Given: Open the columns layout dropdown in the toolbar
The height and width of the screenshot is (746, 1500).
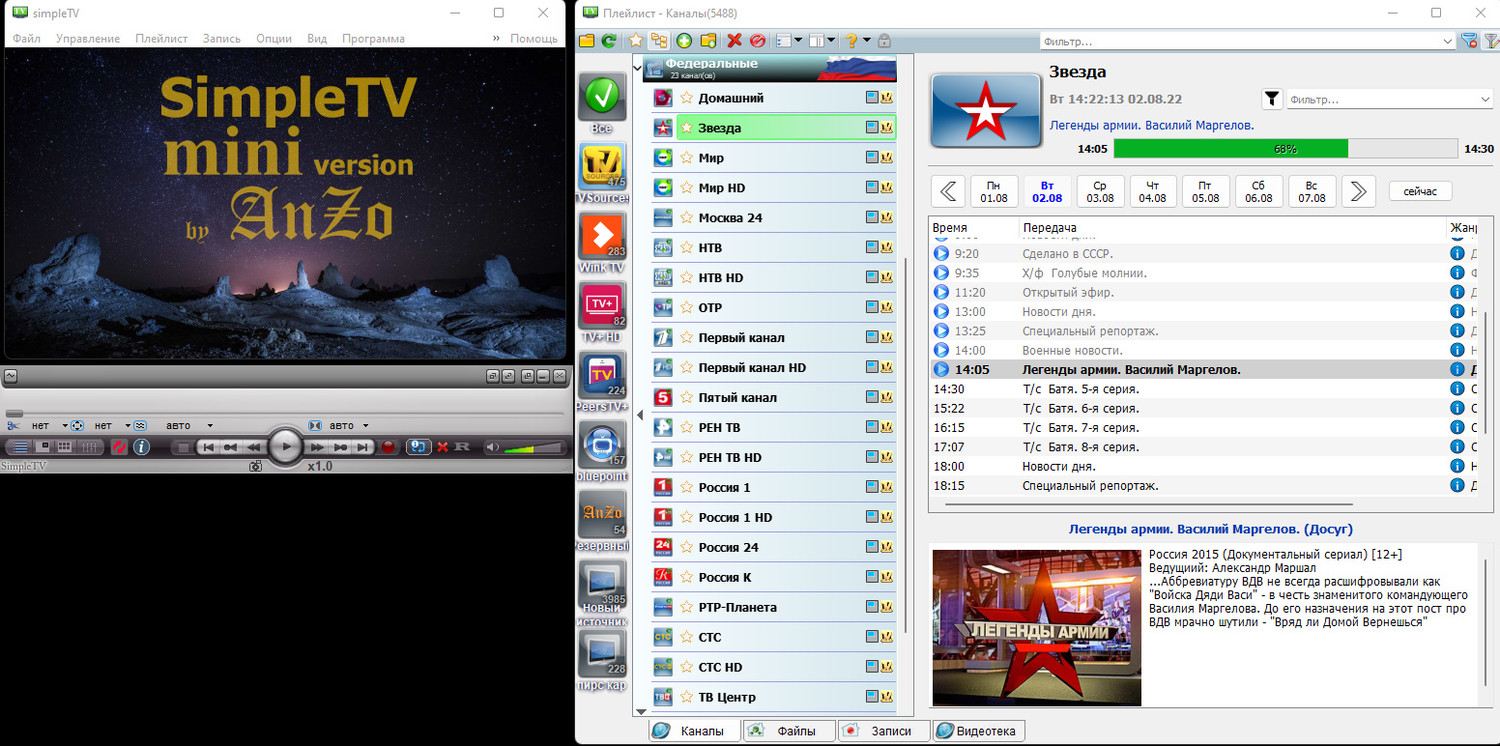Looking at the screenshot, I should (x=831, y=41).
